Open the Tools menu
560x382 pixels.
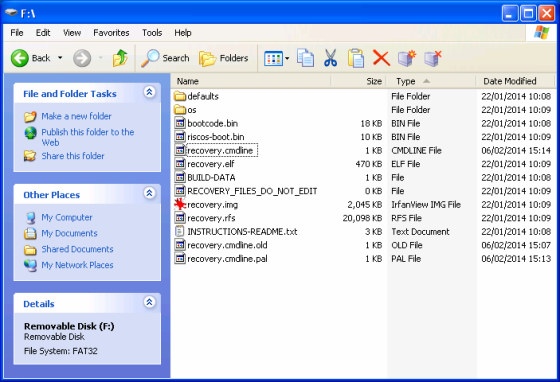(152, 33)
